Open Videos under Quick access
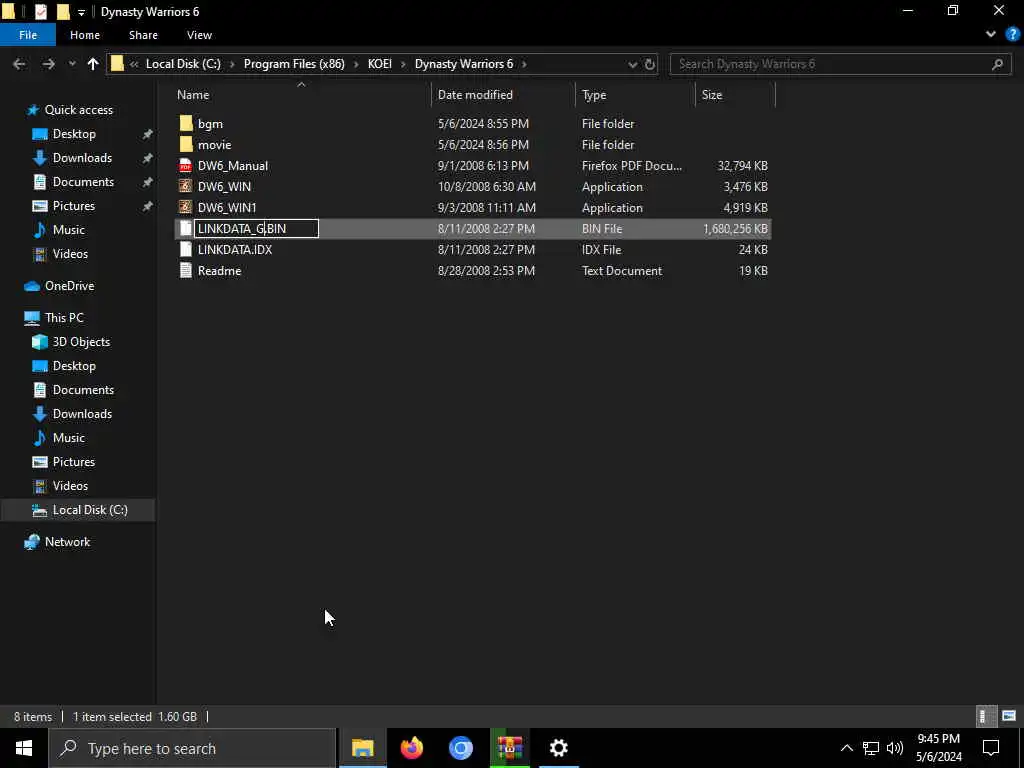Viewport: 1024px width, 768px height. [x=70, y=254]
